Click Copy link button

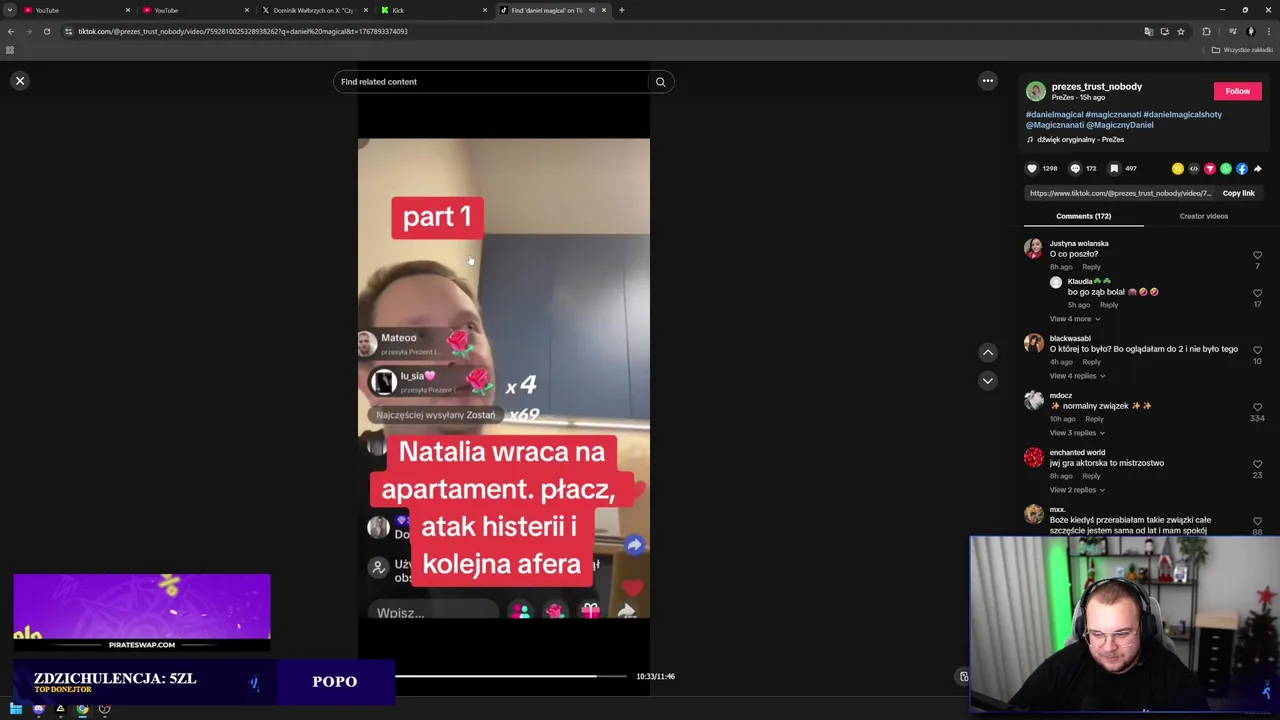[x=1238, y=194]
